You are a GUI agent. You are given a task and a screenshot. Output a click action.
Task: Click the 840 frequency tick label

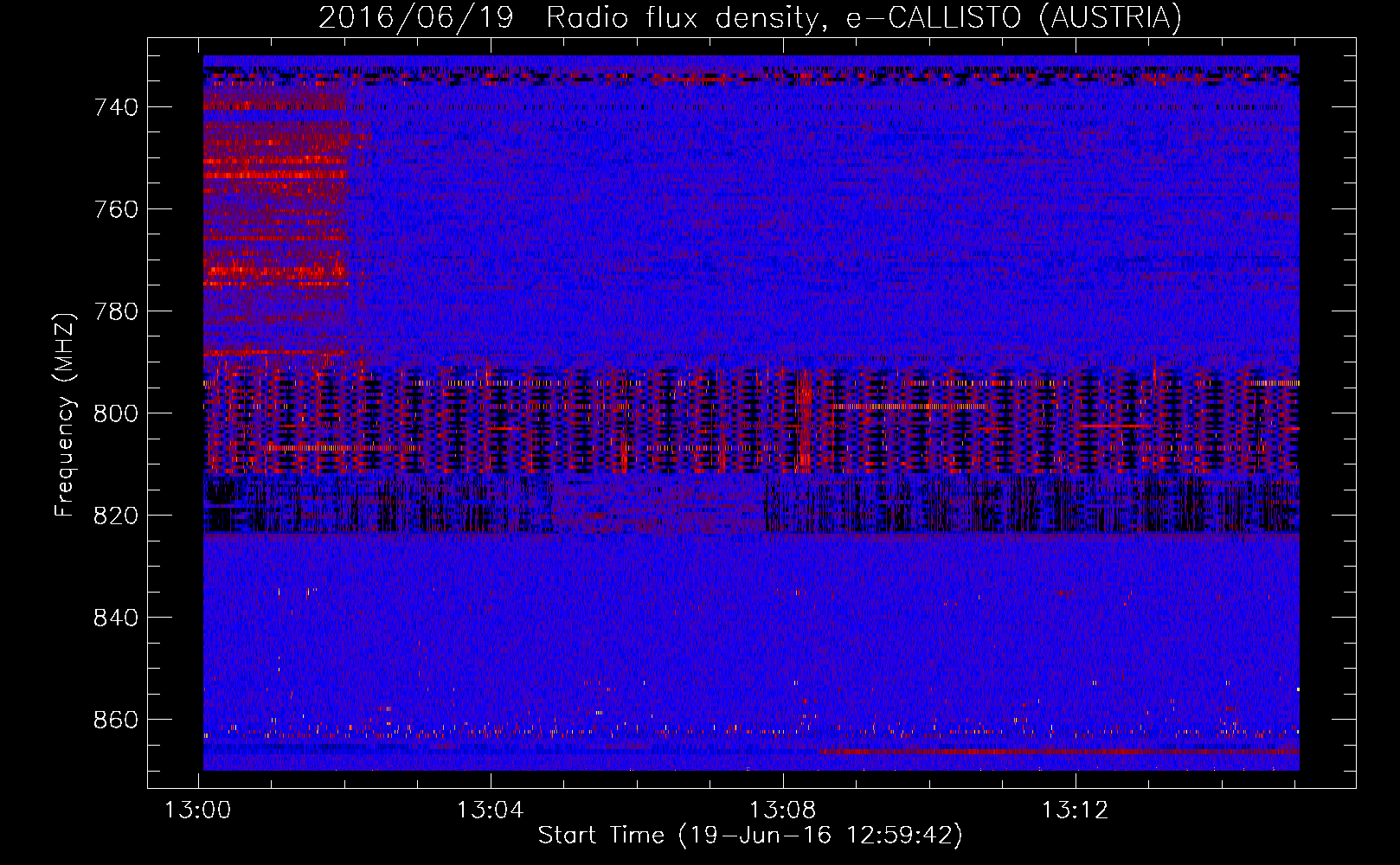coord(116,618)
